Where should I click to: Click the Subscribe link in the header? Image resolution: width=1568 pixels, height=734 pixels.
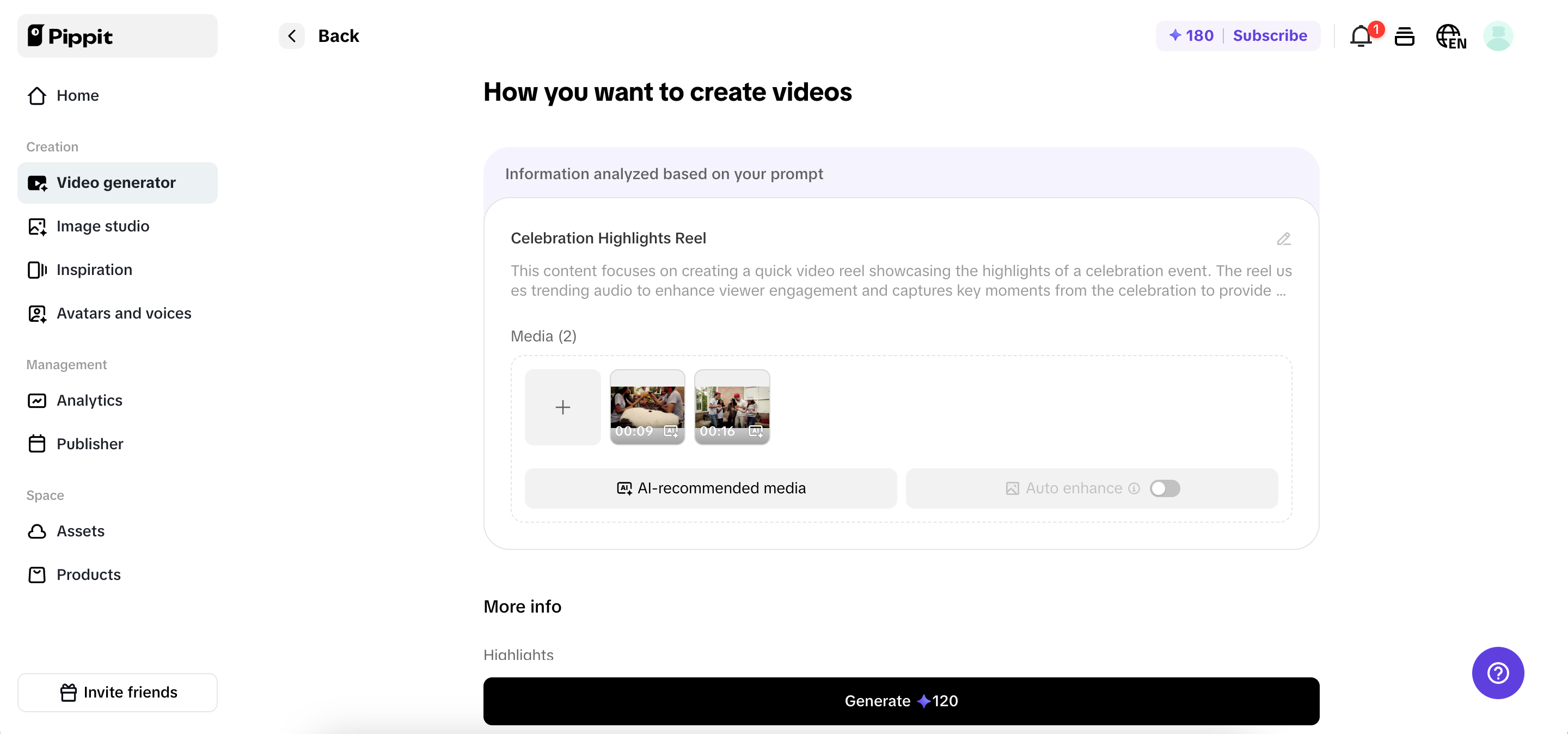coord(1270,36)
